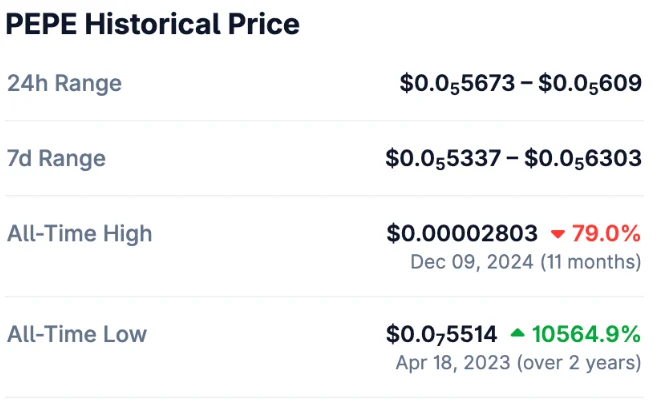Click the All-Time Low price $0.0₇5514

click(441, 334)
